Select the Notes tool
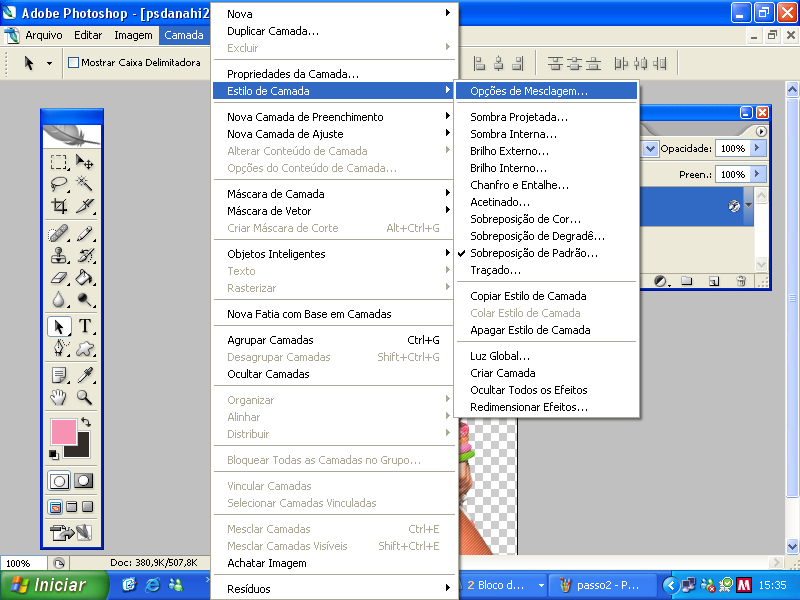Image resolution: width=800 pixels, height=600 pixels. tap(59, 376)
